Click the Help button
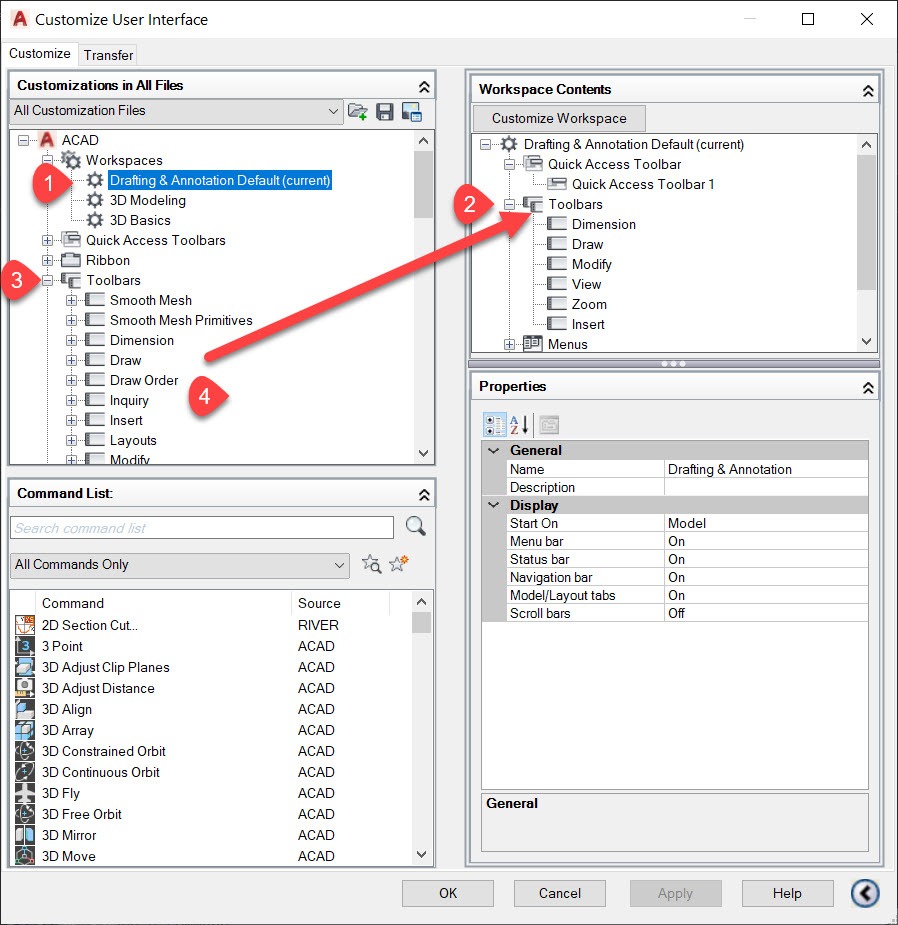This screenshot has height=925, width=898. pos(787,893)
